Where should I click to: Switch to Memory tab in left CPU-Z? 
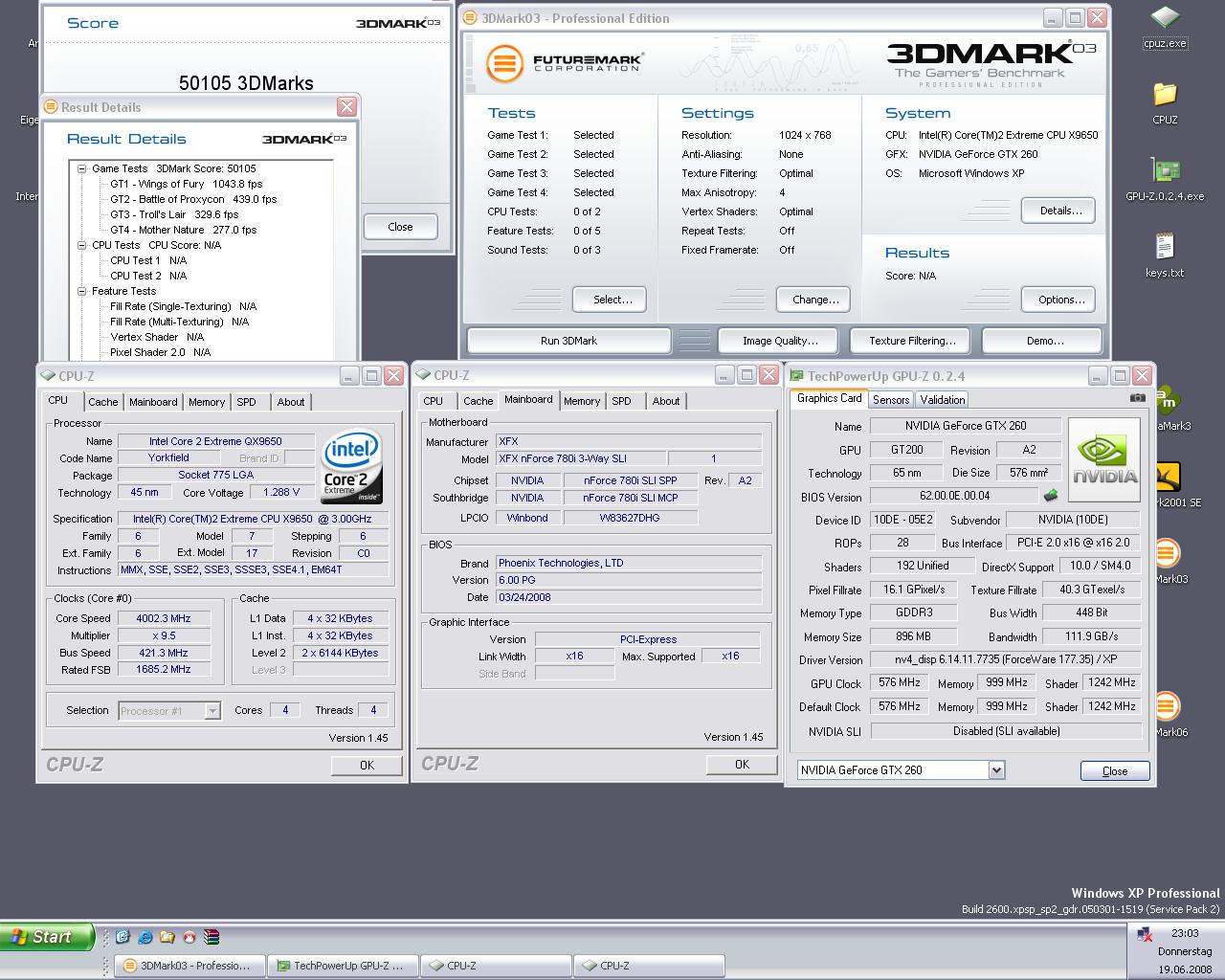[207, 402]
